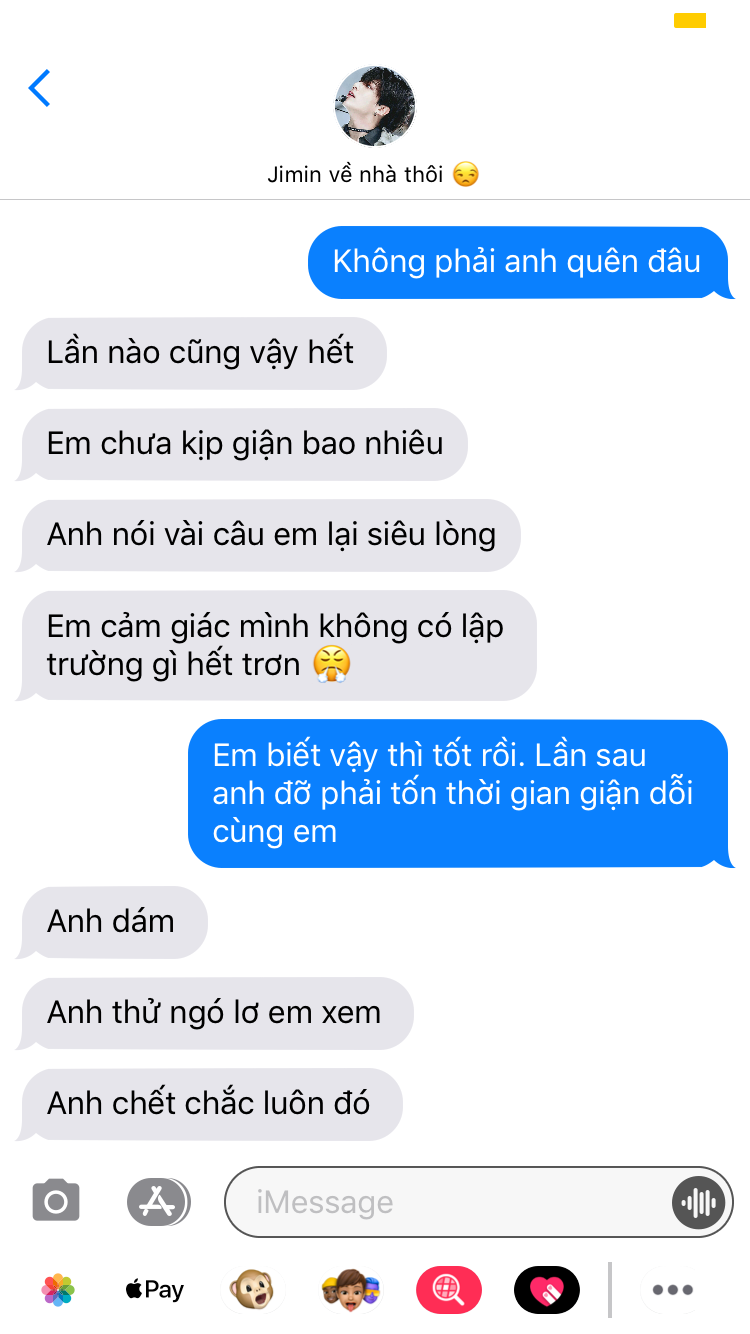This screenshot has height=1334, width=750.
Task: Tap the blue "Em biết vậy thì tốt rồi" bubble
Action: 461,793
